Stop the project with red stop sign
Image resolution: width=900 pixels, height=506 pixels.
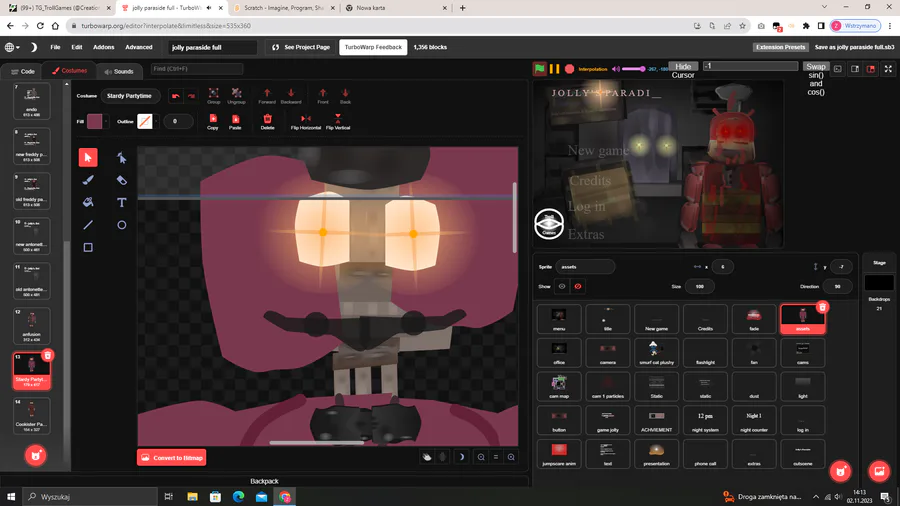pyautogui.click(x=569, y=69)
